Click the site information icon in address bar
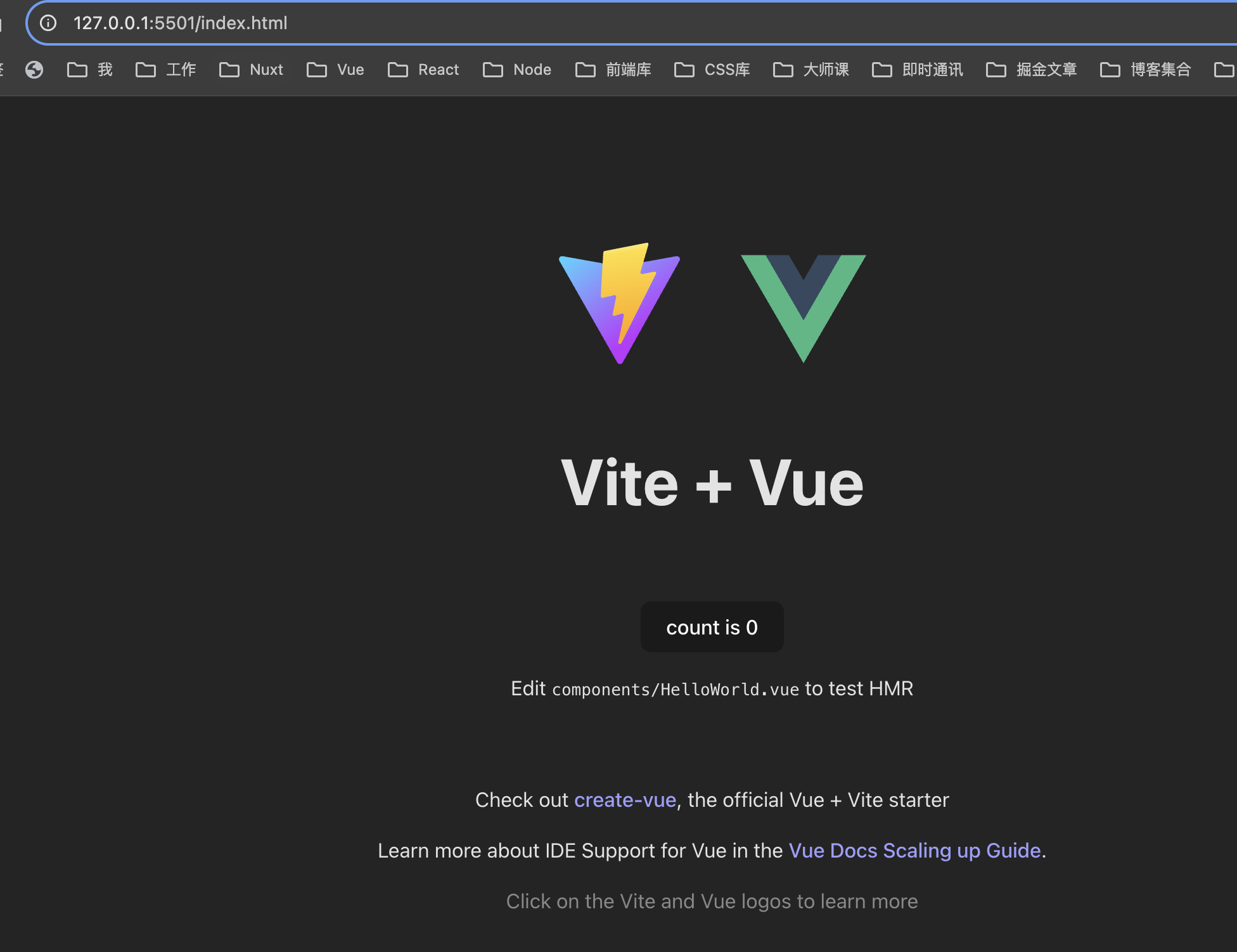 pos(48,23)
